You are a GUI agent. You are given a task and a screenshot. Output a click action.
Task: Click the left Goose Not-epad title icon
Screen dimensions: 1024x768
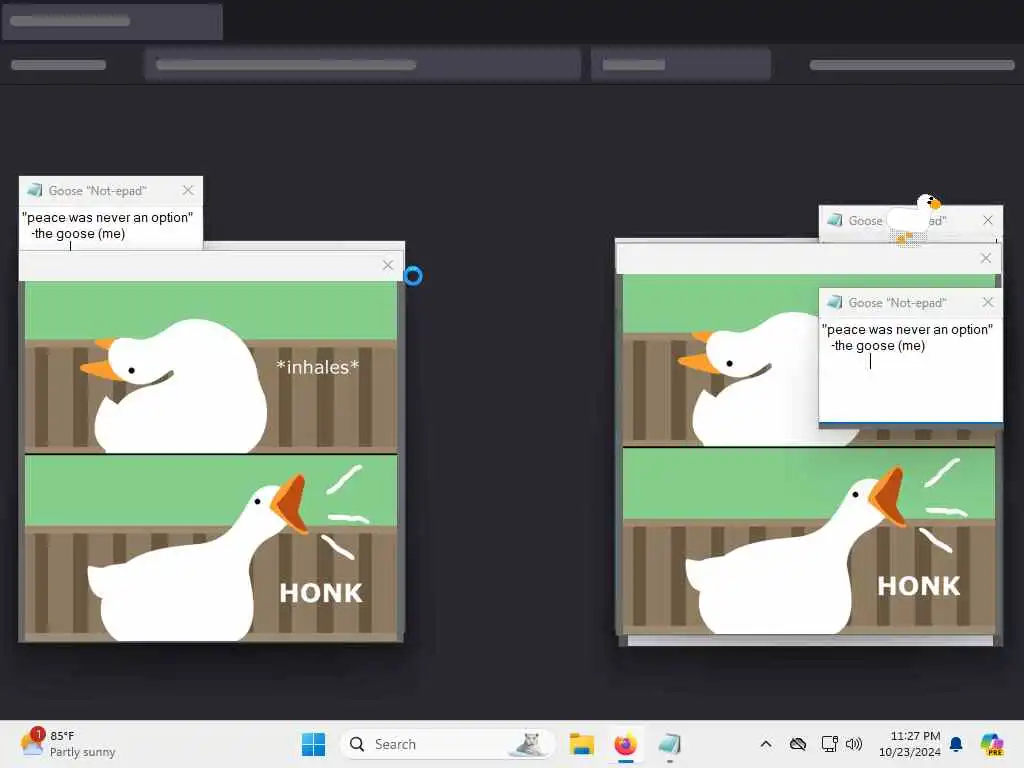35,190
